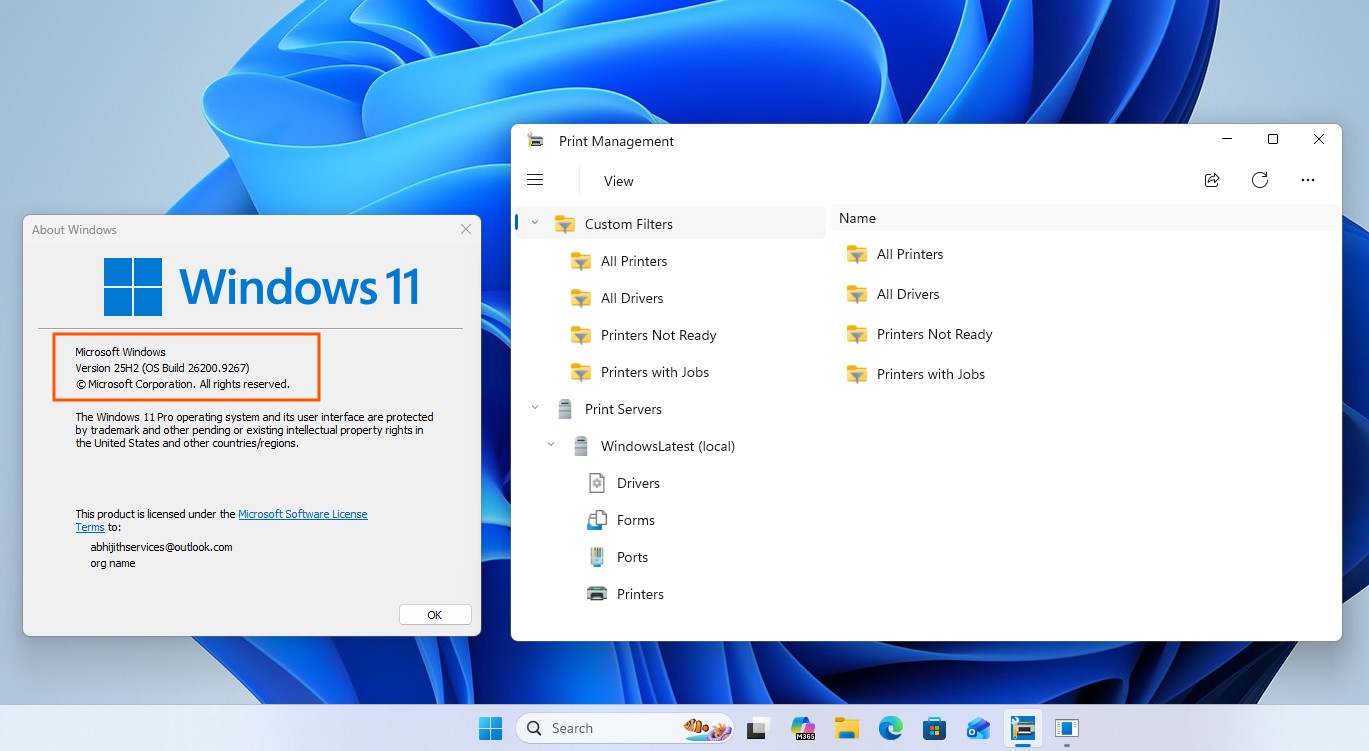The height and width of the screenshot is (751, 1369).
Task: Refresh the Print Management view
Action: pyautogui.click(x=1260, y=180)
